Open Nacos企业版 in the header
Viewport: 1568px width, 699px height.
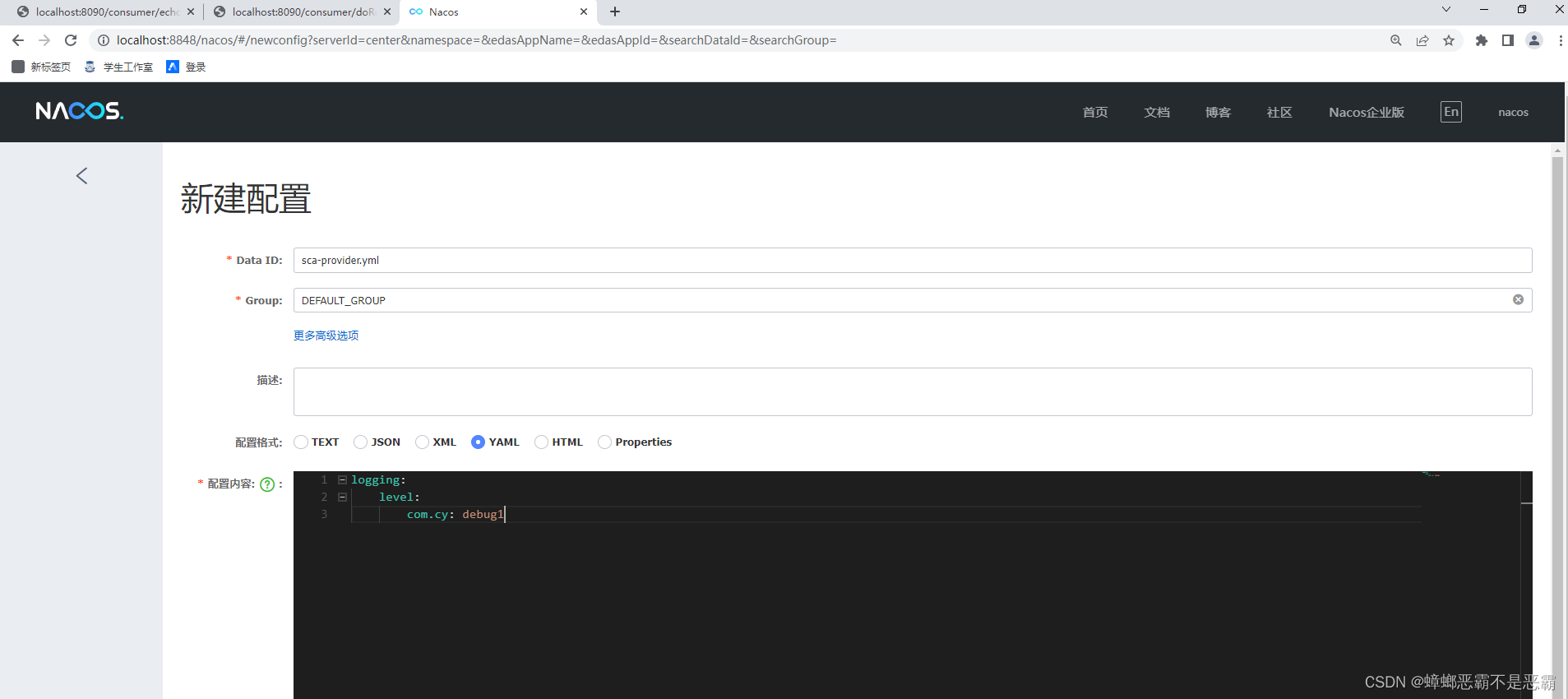coord(1367,112)
